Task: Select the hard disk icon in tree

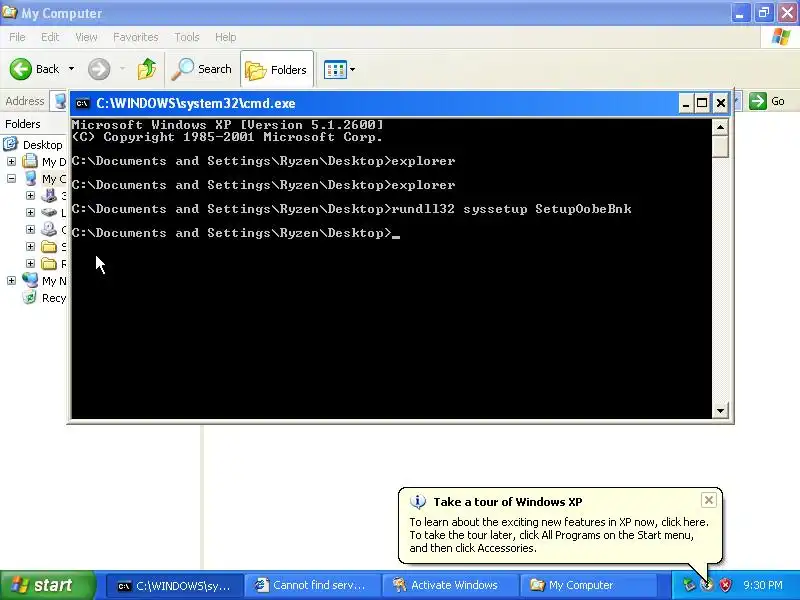Action: pos(49,212)
